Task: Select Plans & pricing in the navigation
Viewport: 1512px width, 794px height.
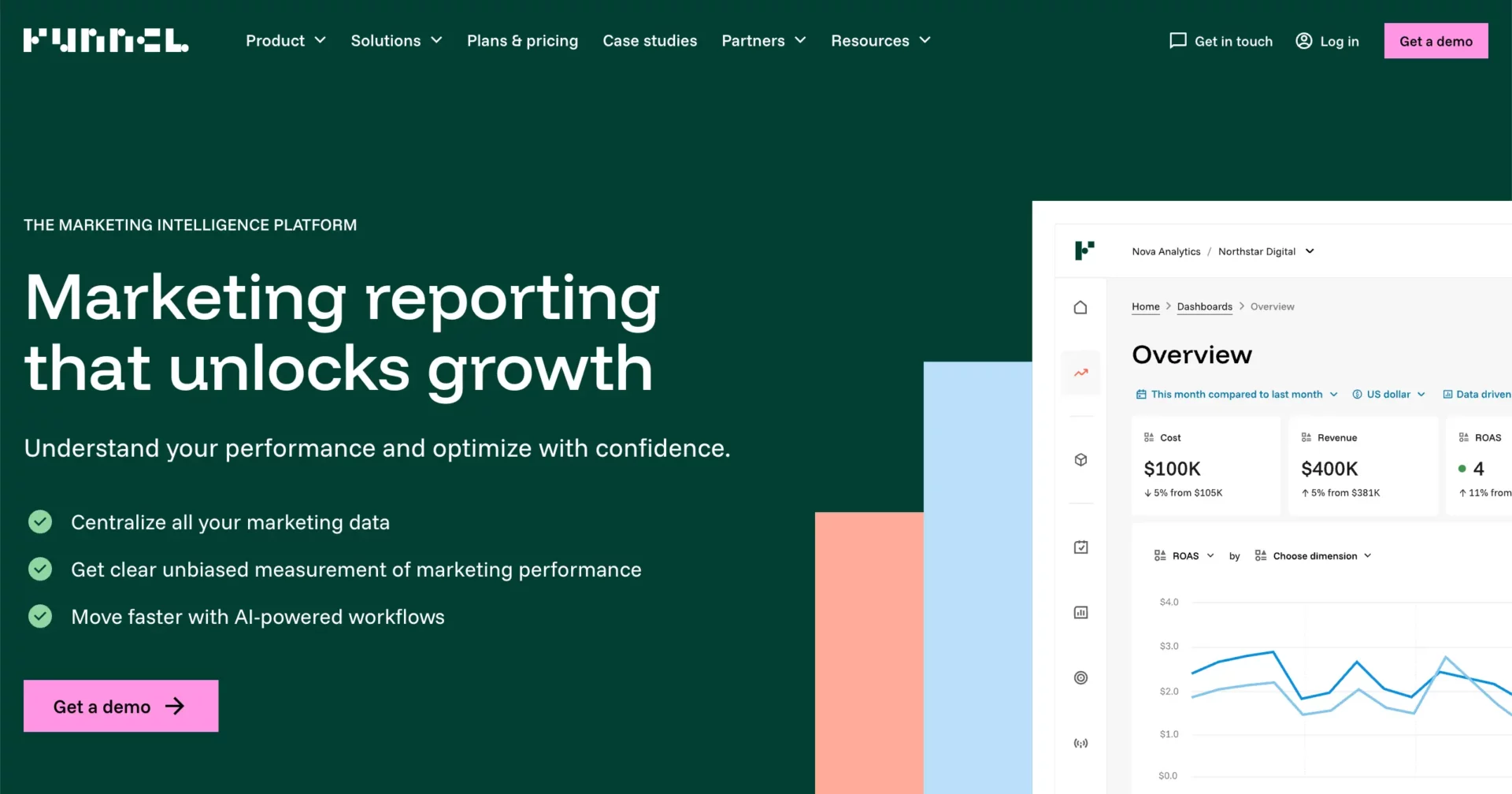Action: pyautogui.click(x=522, y=40)
